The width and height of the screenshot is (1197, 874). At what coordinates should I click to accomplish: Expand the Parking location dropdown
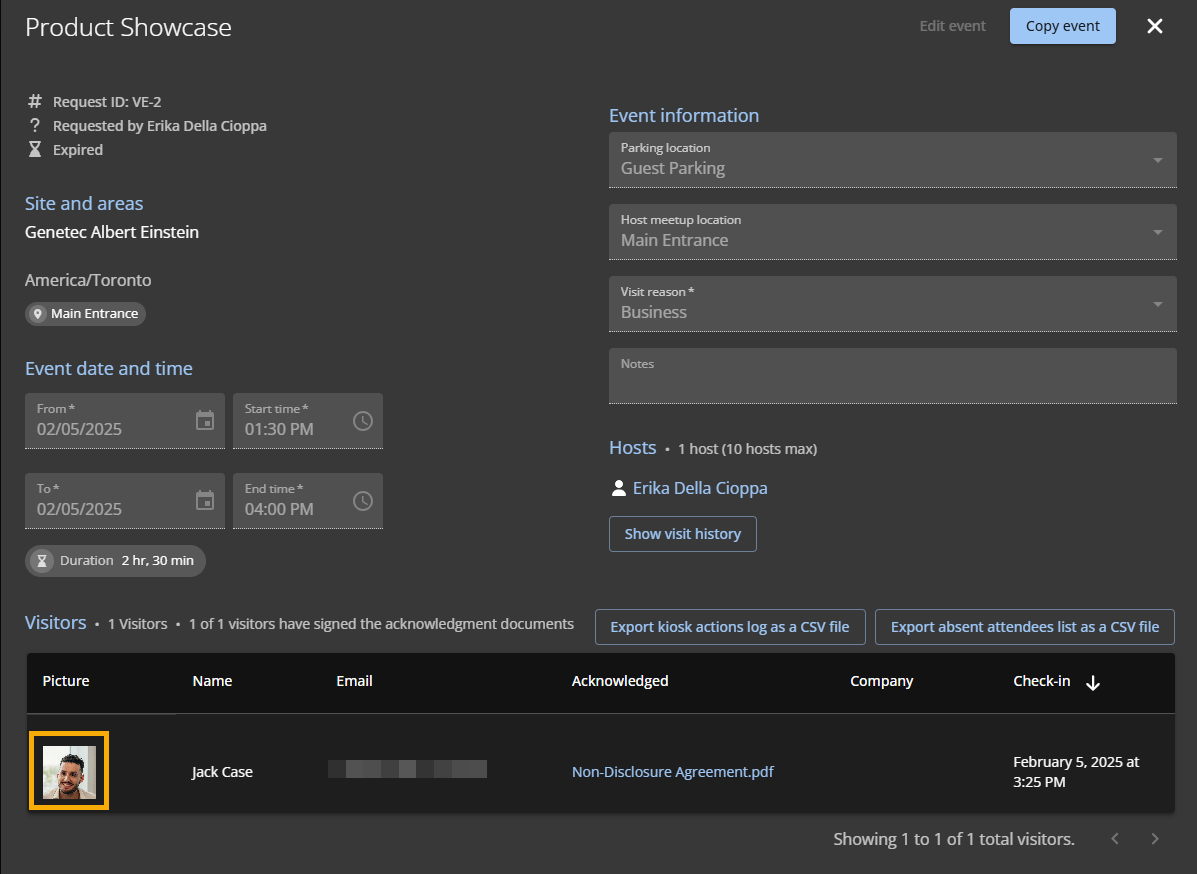click(x=1157, y=160)
